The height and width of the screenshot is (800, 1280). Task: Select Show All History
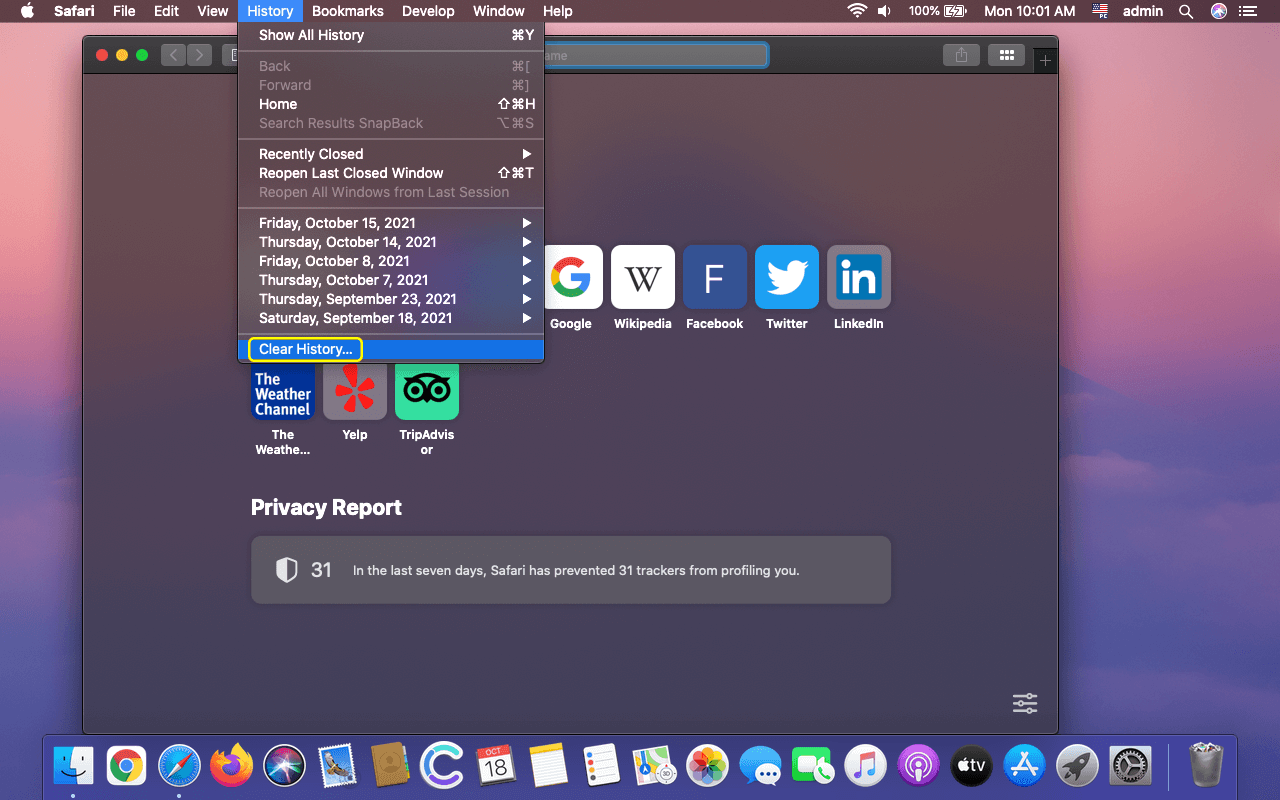pyautogui.click(x=391, y=35)
